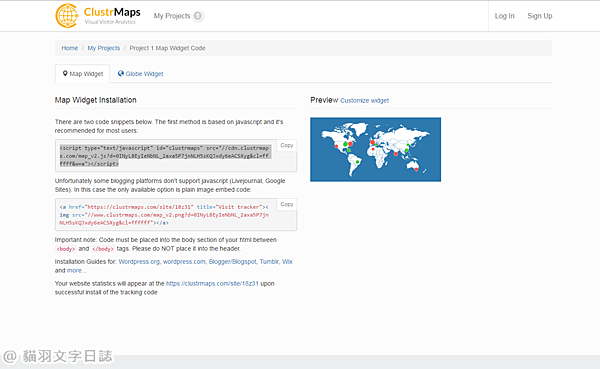Viewport: 600px width, 369px height.
Task: Click the ClustrMaps globe logo
Action: 67,16
